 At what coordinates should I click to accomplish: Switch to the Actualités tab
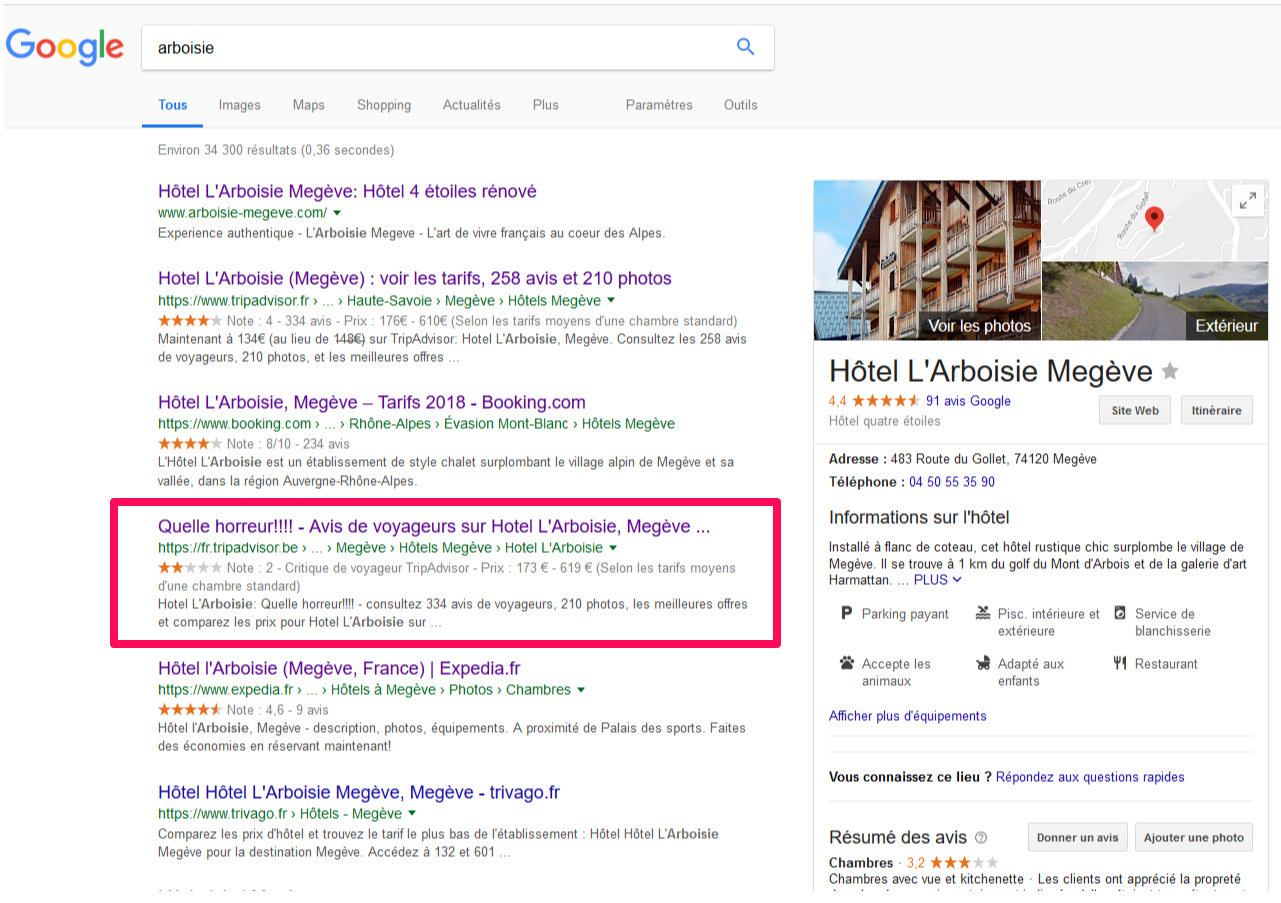pos(472,105)
